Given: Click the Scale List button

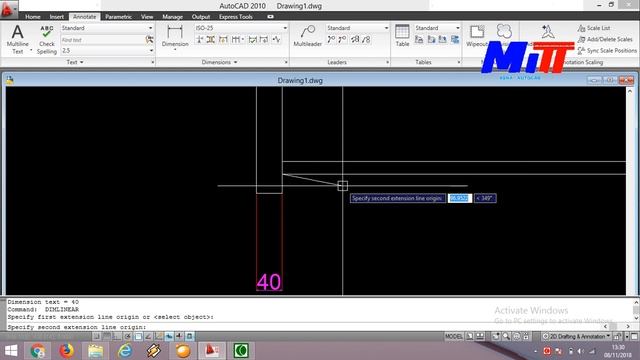Looking at the screenshot, I should (594, 28).
